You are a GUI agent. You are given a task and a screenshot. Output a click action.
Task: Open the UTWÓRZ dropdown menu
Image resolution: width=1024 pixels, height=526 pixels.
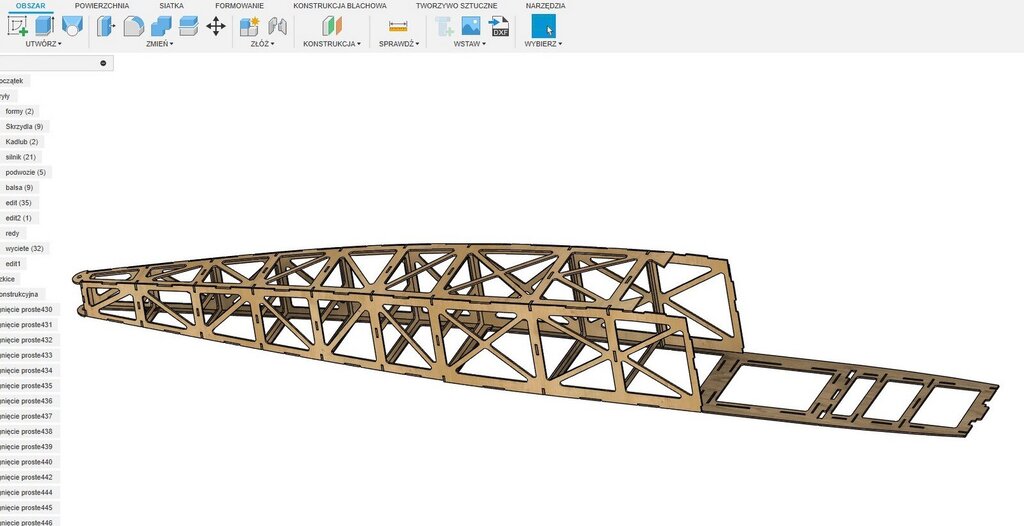[x=43, y=44]
